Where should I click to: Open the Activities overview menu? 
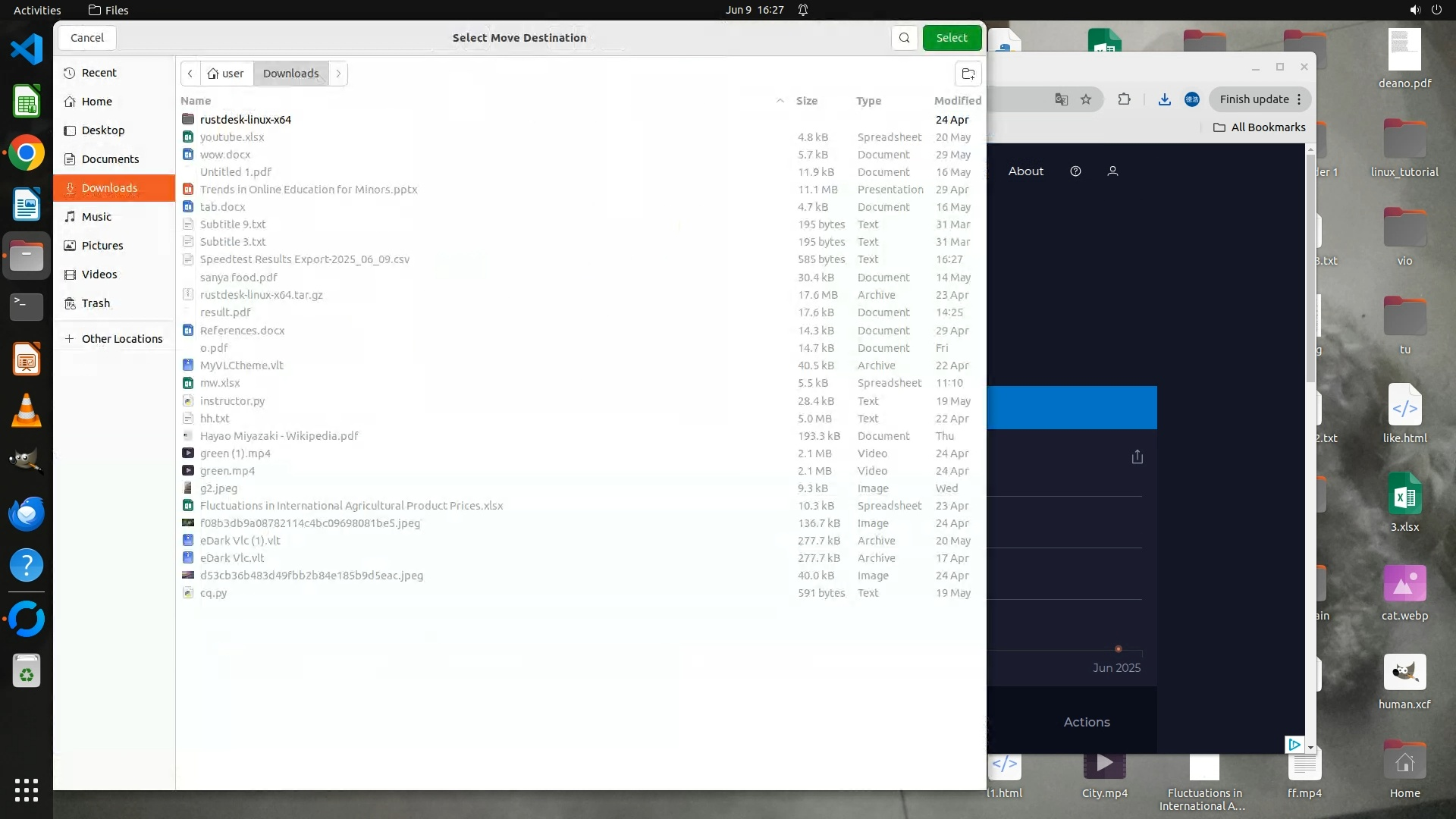point(37,10)
